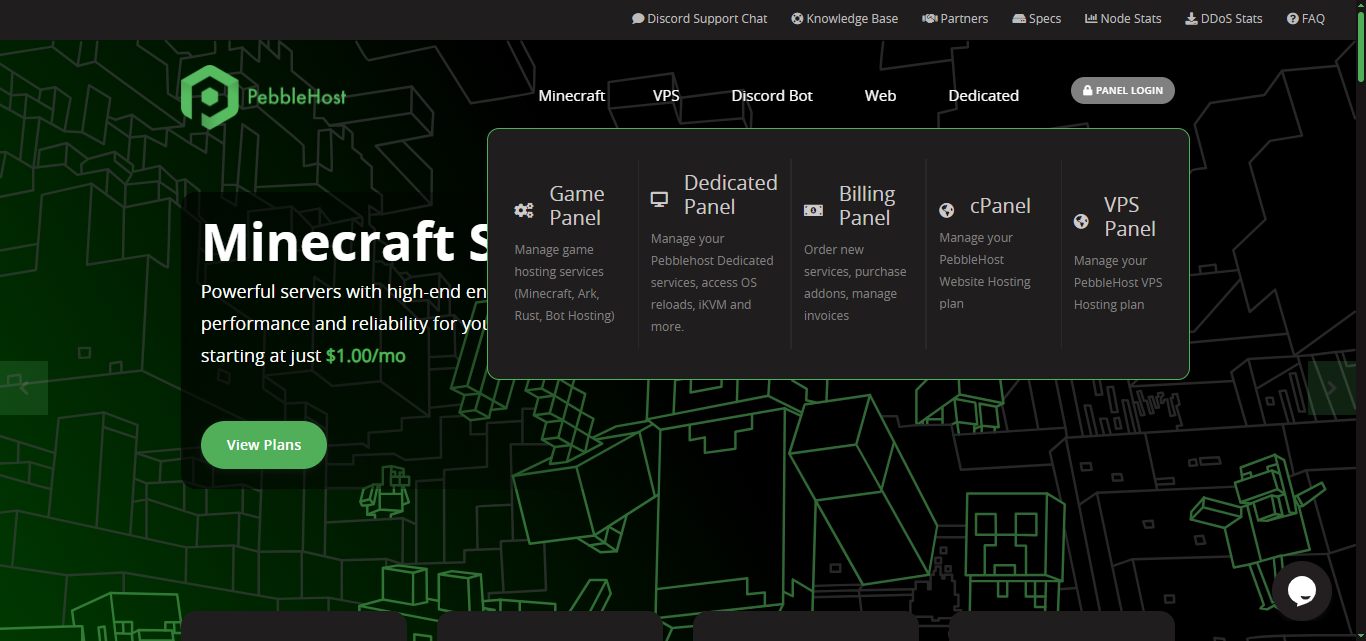The width and height of the screenshot is (1366, 641).
Task: Click the lock icon in Panel Login
Action: [1088, 91]
